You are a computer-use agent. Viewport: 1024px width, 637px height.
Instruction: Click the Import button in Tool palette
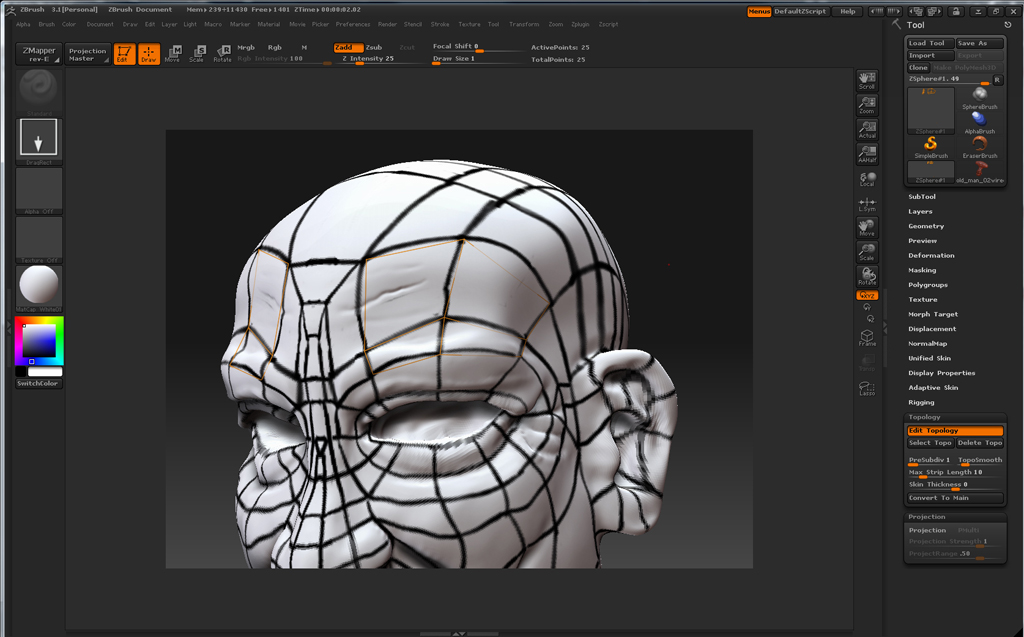click(x=930, y=56)
